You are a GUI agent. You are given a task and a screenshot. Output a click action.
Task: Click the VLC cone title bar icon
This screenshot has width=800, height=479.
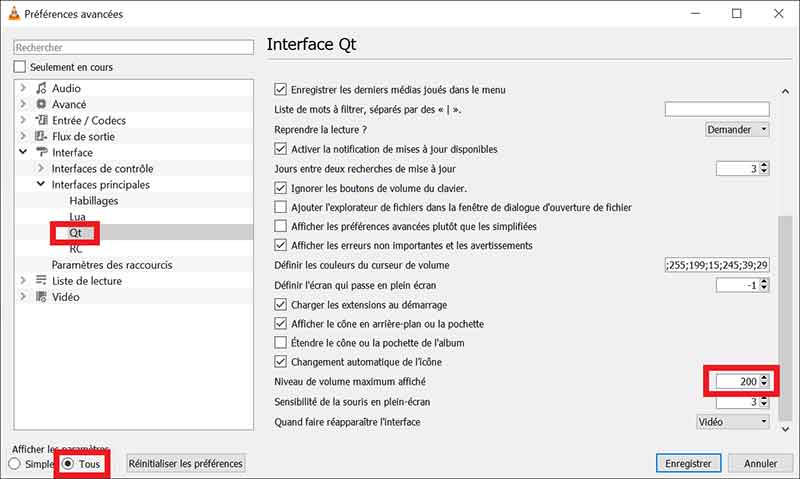pos(14,14)
